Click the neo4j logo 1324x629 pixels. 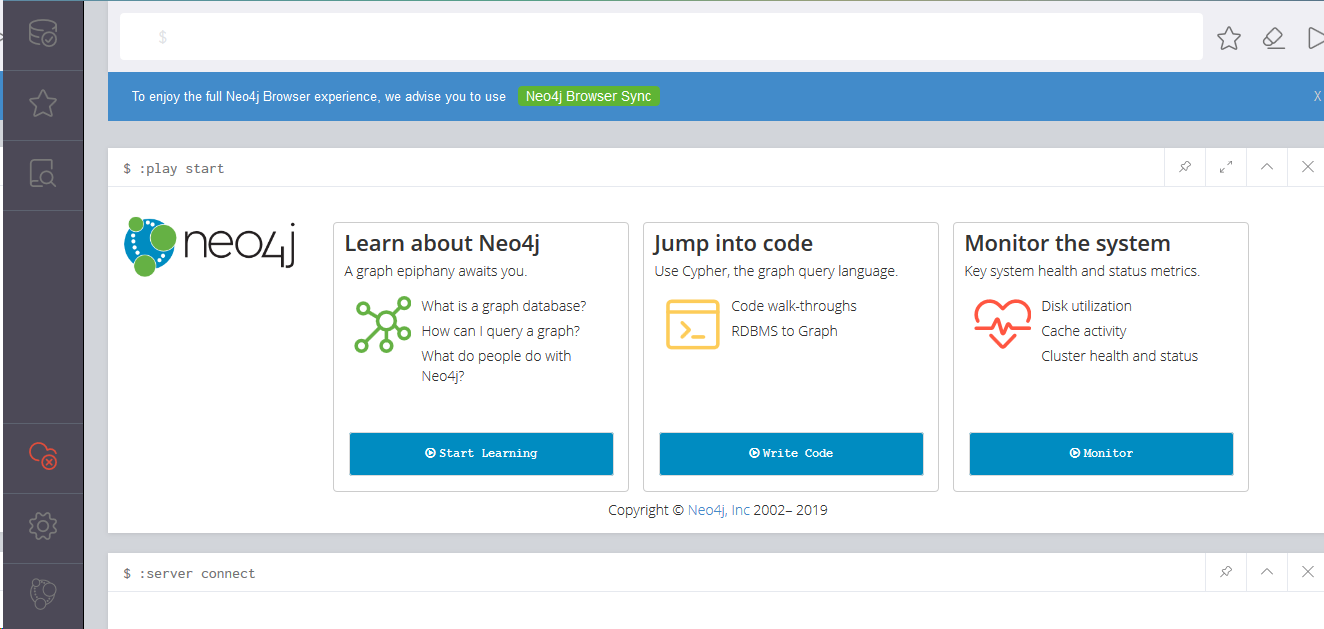coord(210,246)
